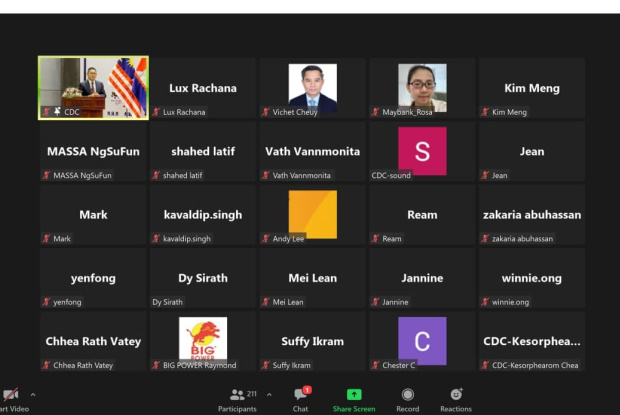The width and height of the screenshot is (620, 415).
Task: Expand the Participants options caret arrow
Action: 269,394
